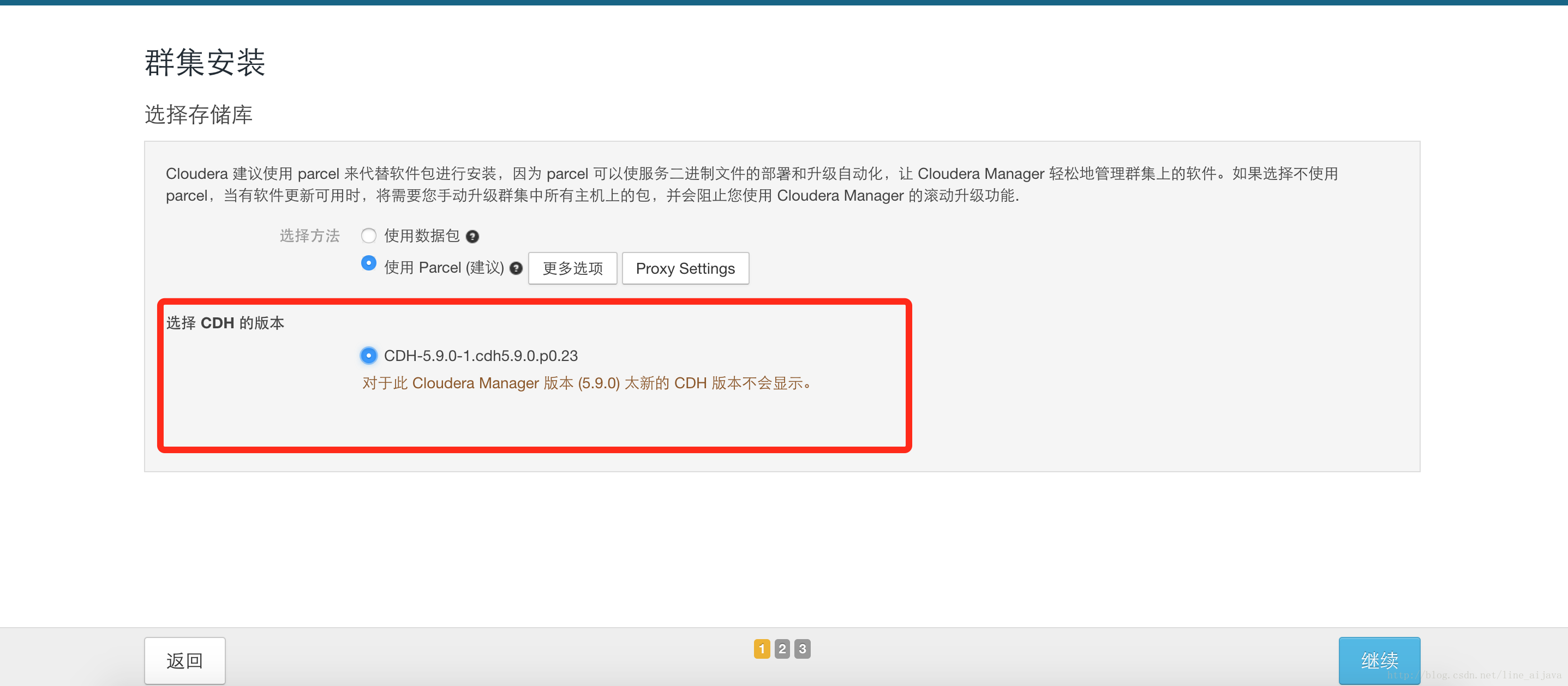Click the 选择方法 label
This screenshot has height=686, width=1568.
pos(309,236)
